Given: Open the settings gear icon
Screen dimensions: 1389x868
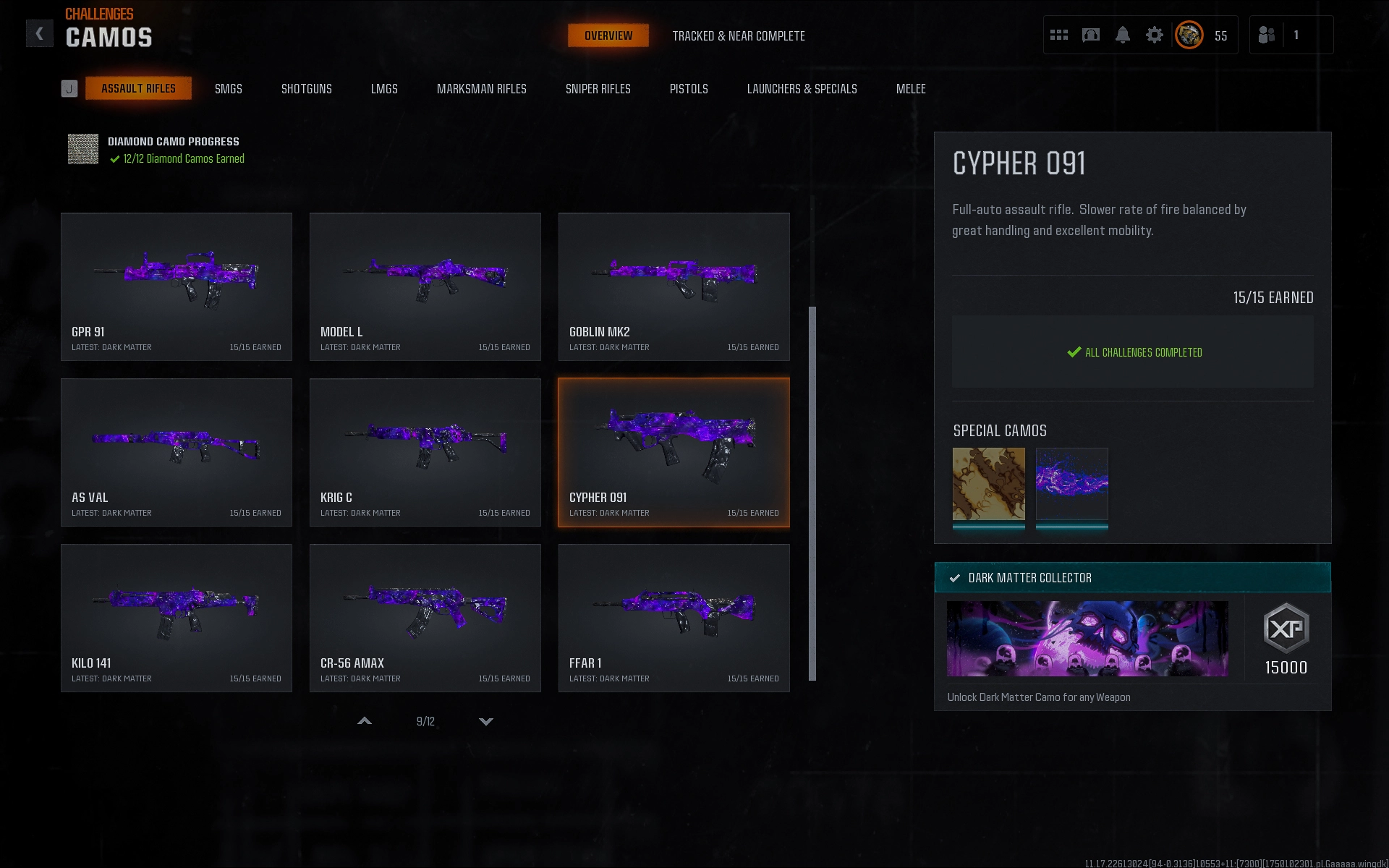Looking at the screenshot, I should pos(1155,35).
